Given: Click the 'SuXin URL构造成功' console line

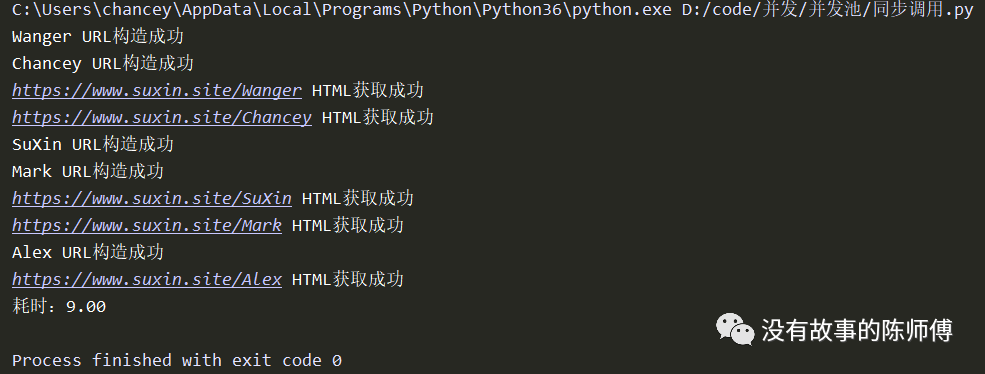Looking at the screenshot, I should 92,145.
